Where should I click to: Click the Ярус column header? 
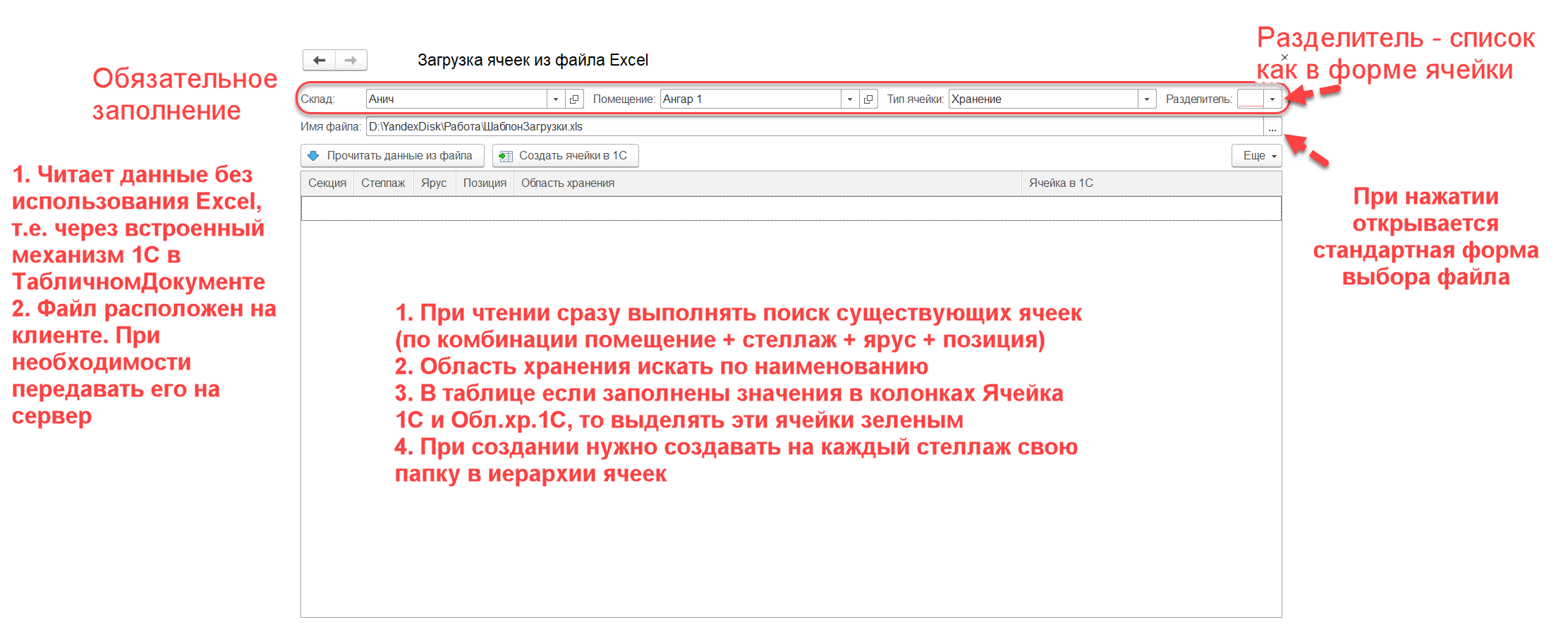(434, 183)
